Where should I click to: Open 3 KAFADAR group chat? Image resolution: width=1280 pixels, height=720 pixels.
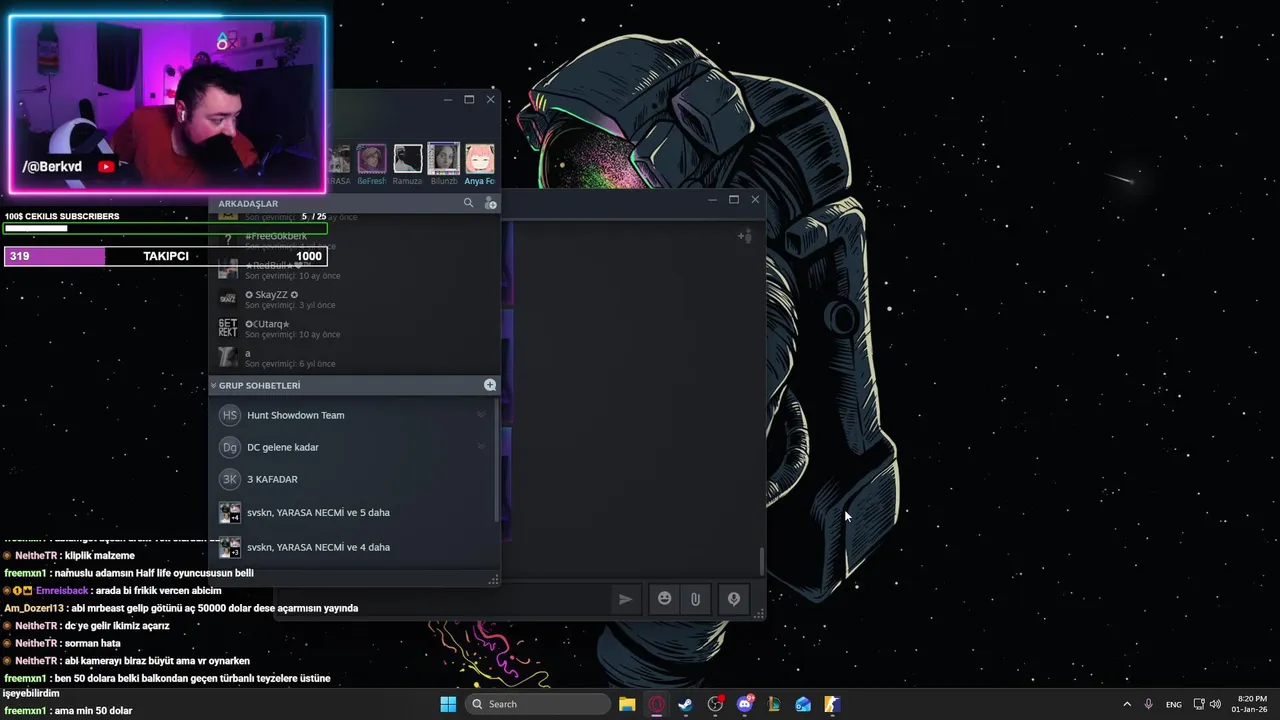click(x=352, y=479)
